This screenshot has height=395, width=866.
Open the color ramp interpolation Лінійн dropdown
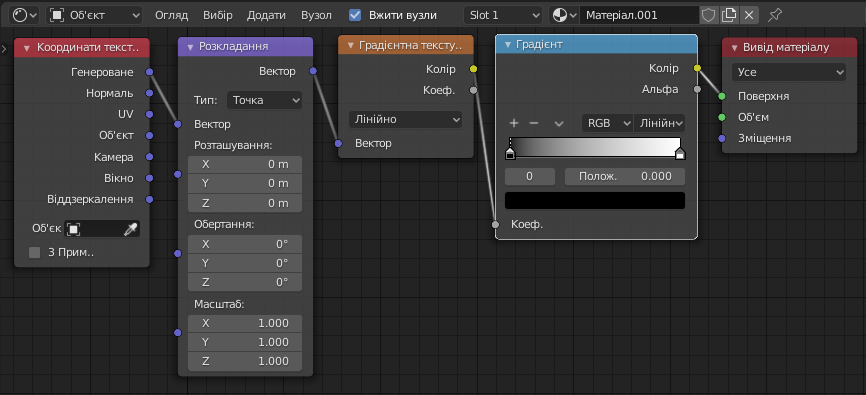(659, 123)
